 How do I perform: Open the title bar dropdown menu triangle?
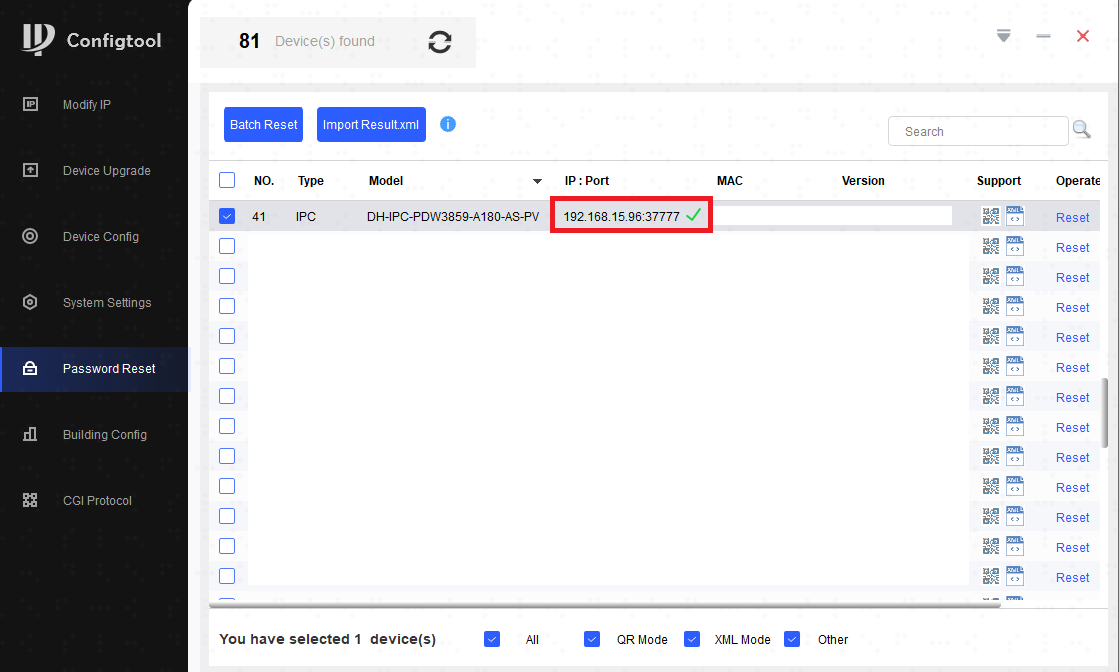pos(1003,36)
